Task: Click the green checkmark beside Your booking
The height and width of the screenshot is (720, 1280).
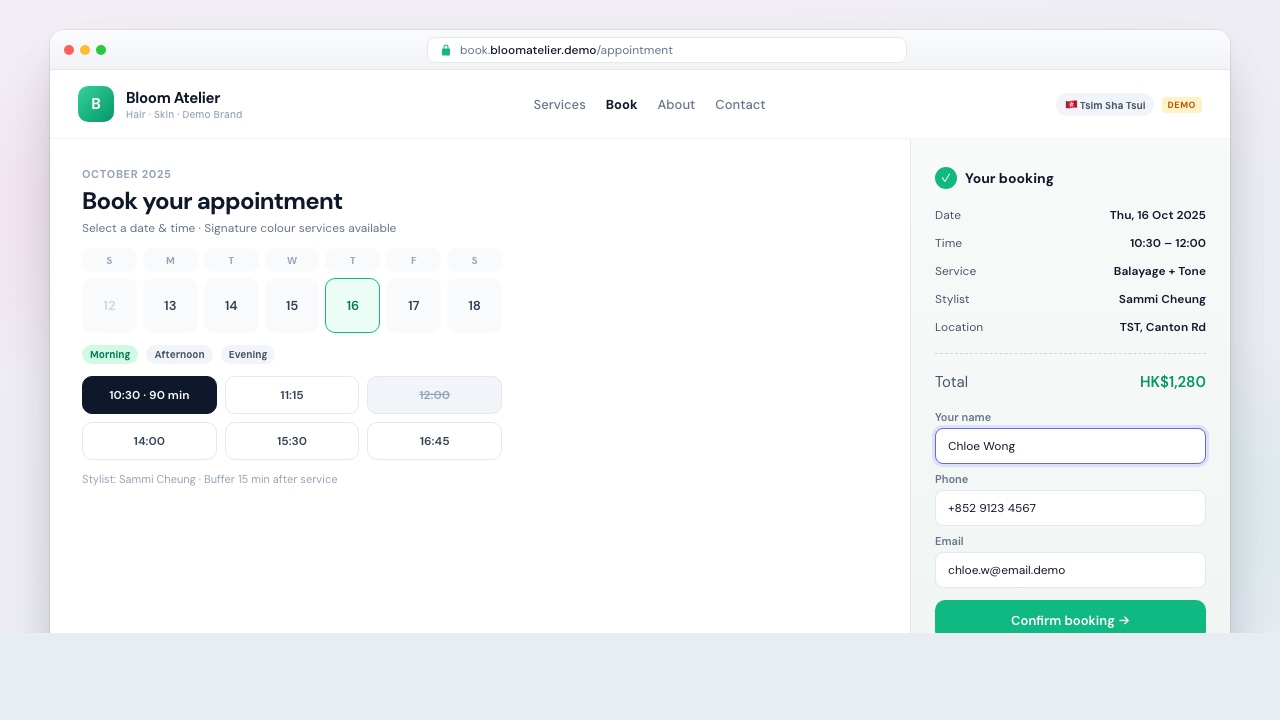Action: click(x=946, y=178)
